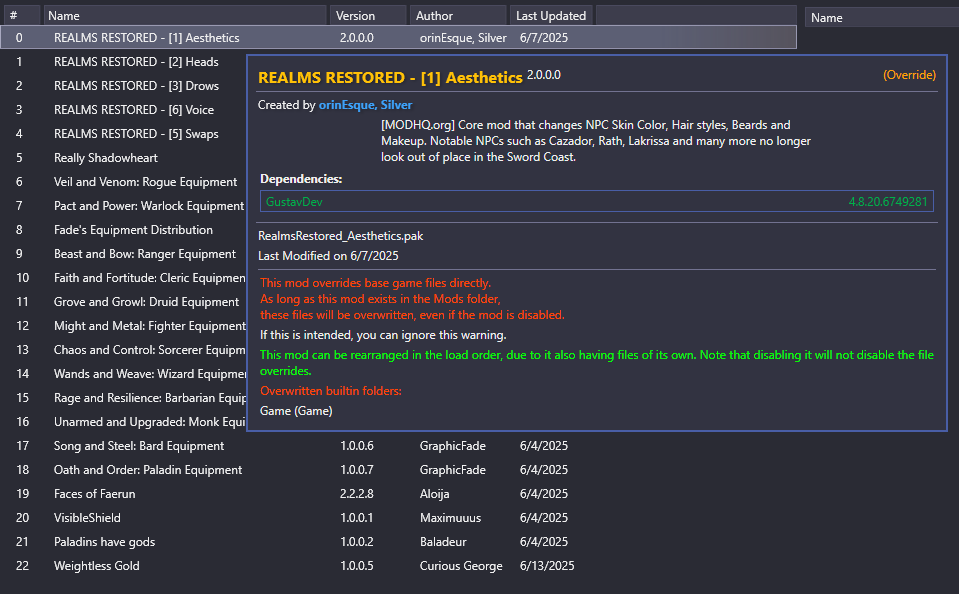Select Pact and Power: Warlock Equipment
The width and height of the screenshot is (959, 594).
149,206
